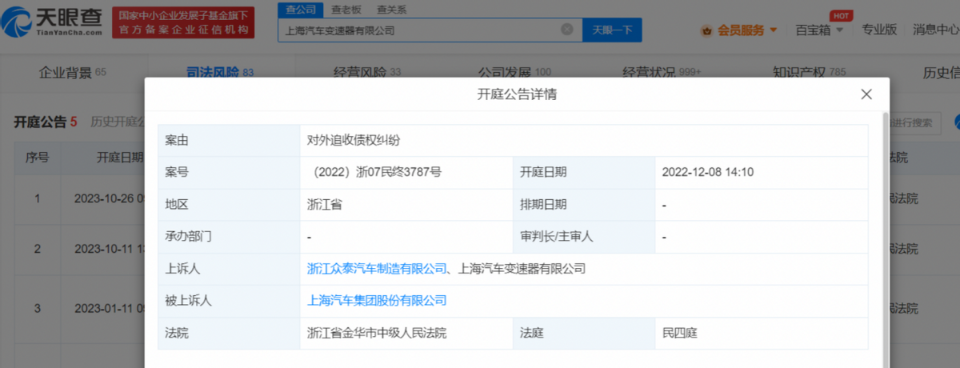
Task: Select the region value 浙江省
Action: click(324, 205)
